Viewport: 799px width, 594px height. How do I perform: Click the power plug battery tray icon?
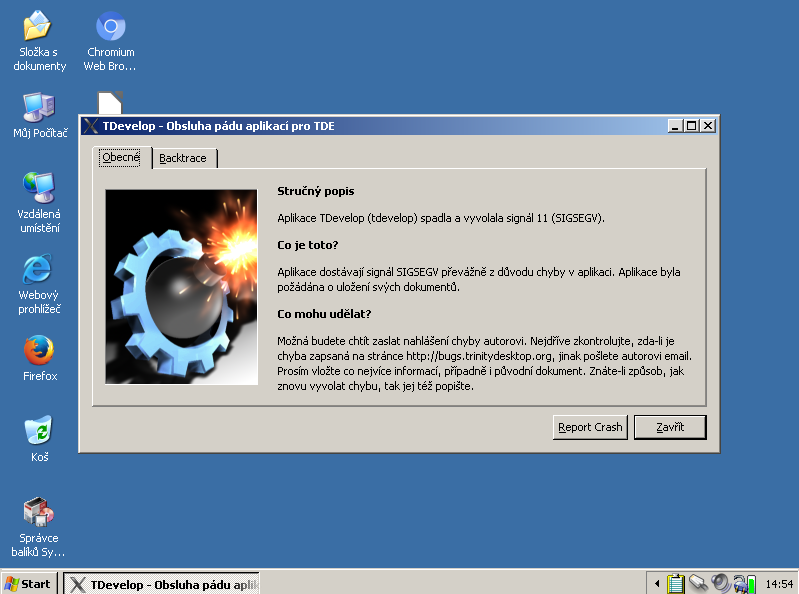[744, 583]
